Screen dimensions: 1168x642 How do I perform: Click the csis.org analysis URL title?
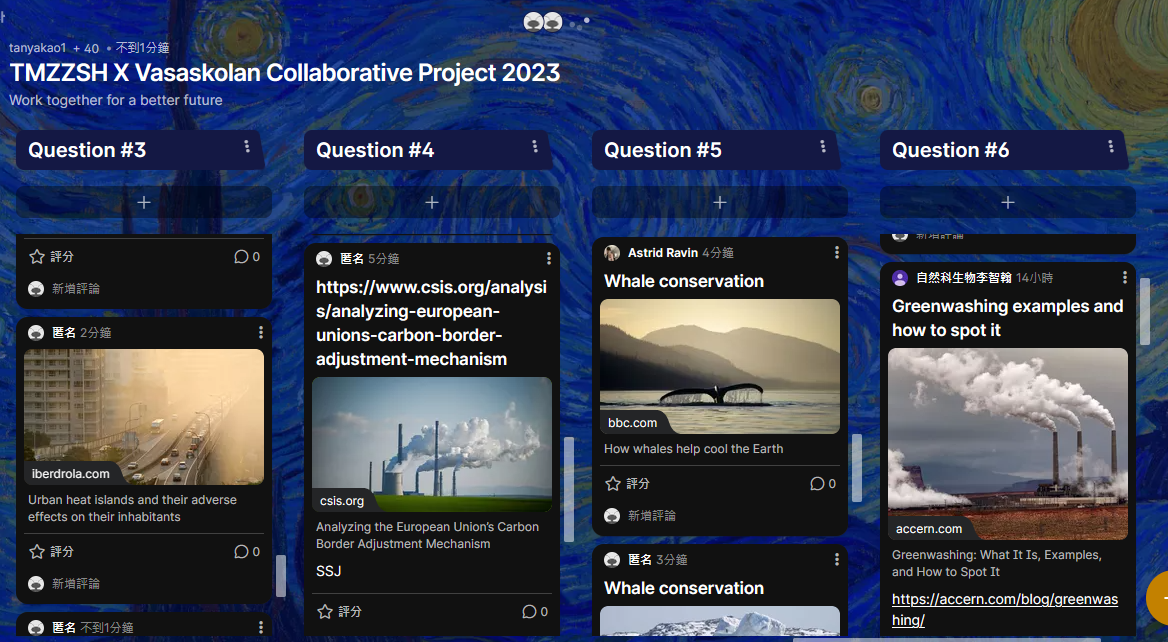coord(431,323)
